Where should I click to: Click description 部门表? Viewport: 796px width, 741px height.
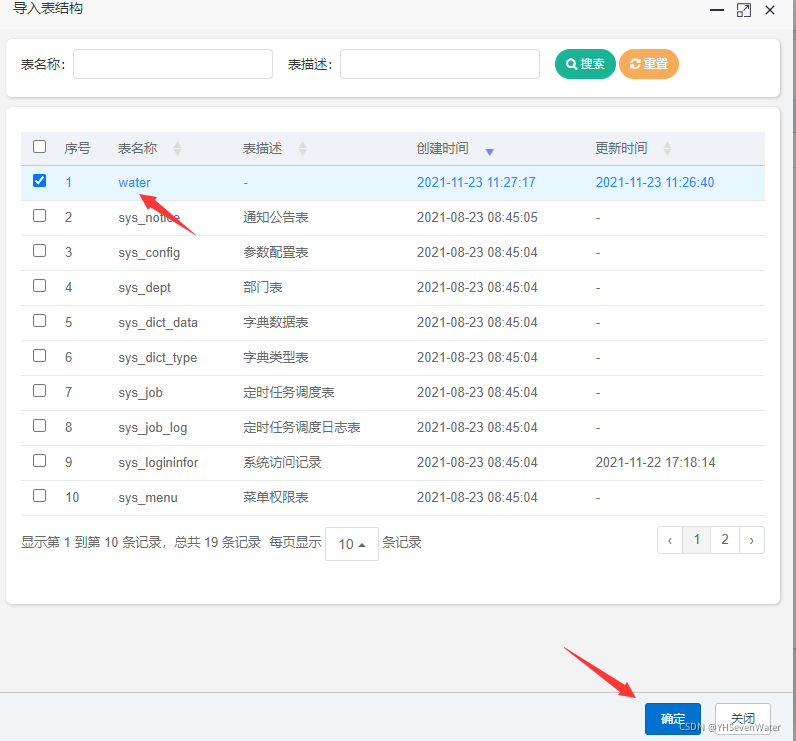coord(262,288)
